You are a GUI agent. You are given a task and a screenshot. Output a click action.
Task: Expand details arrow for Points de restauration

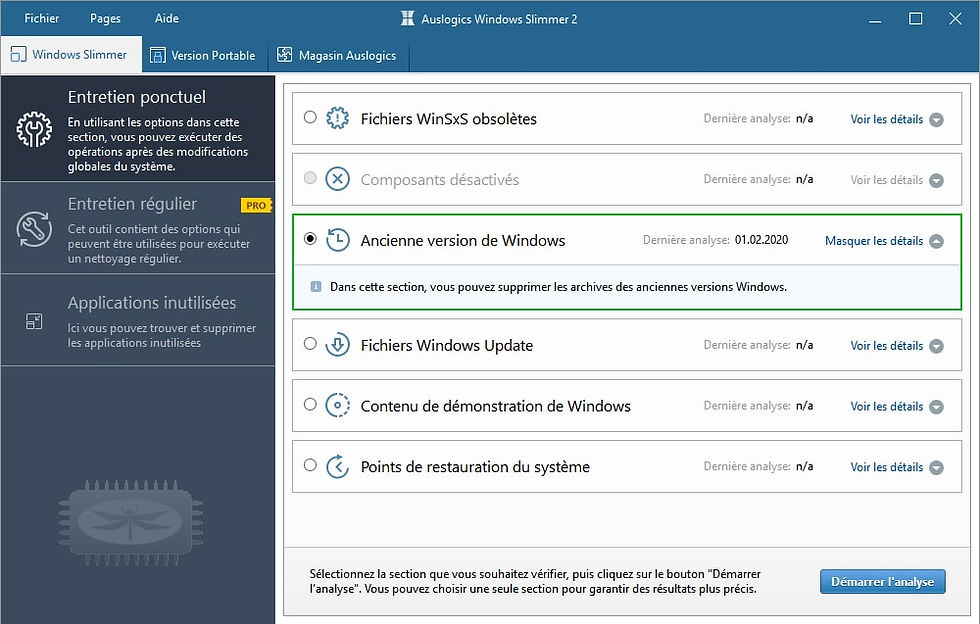[936, 467]
